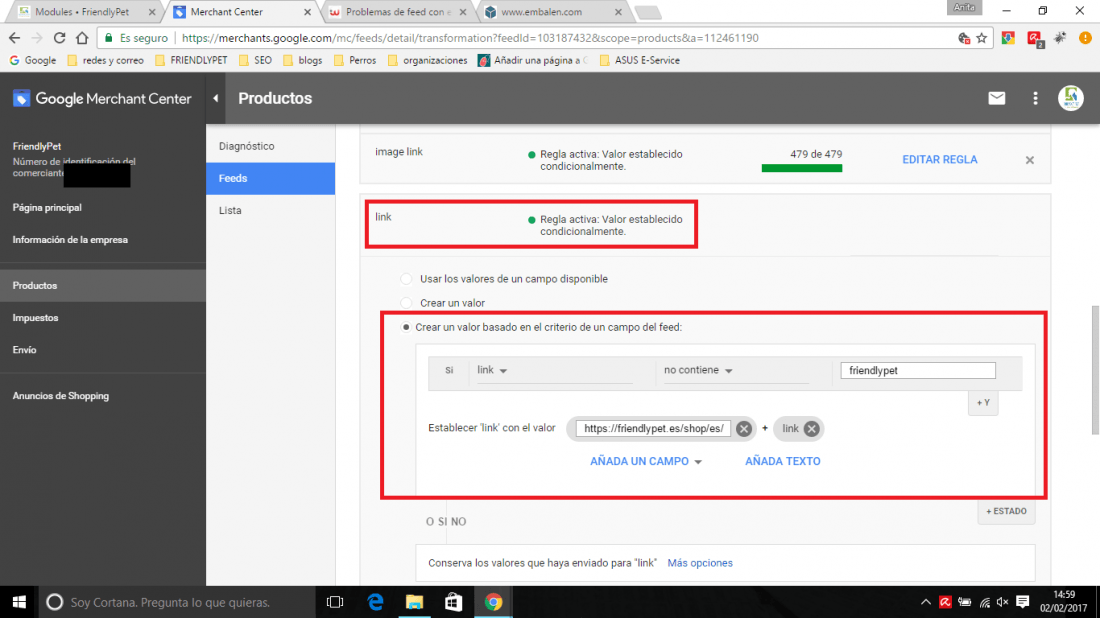Viewport: 1100px width, 618px height.
Task: Click the 479 de 479 progress bar
Action: (802, 168)
